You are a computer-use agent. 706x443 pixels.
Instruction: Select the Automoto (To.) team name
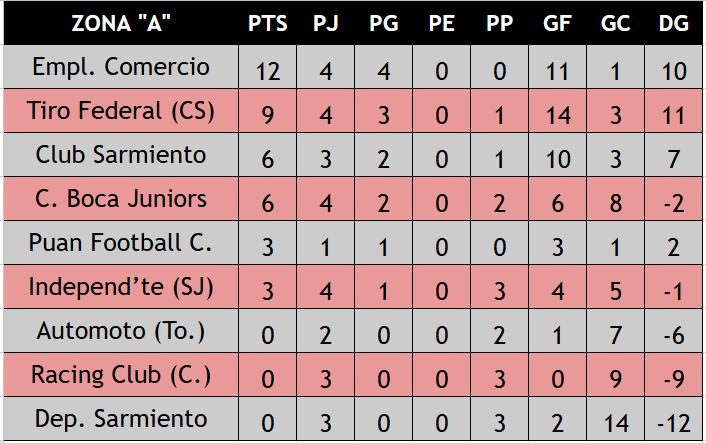(x=121, y=331)
